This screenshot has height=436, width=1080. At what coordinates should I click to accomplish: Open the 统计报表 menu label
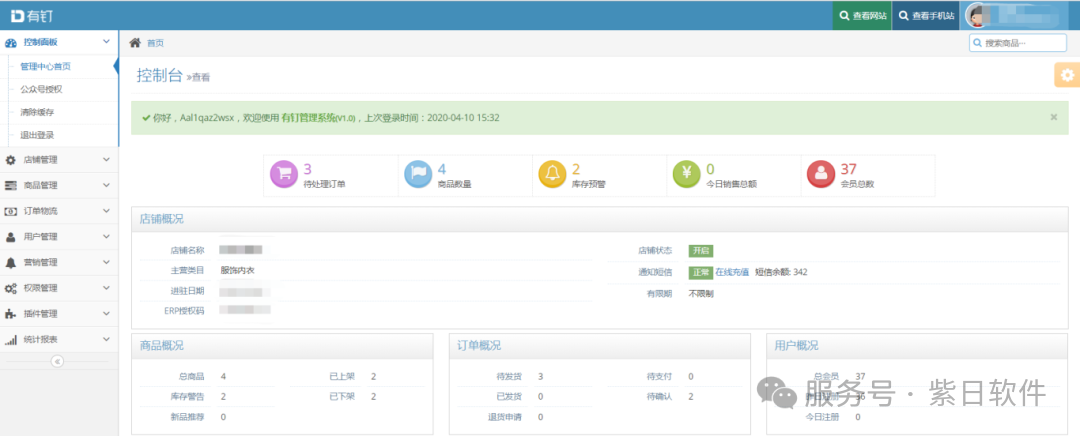point(41,340)
